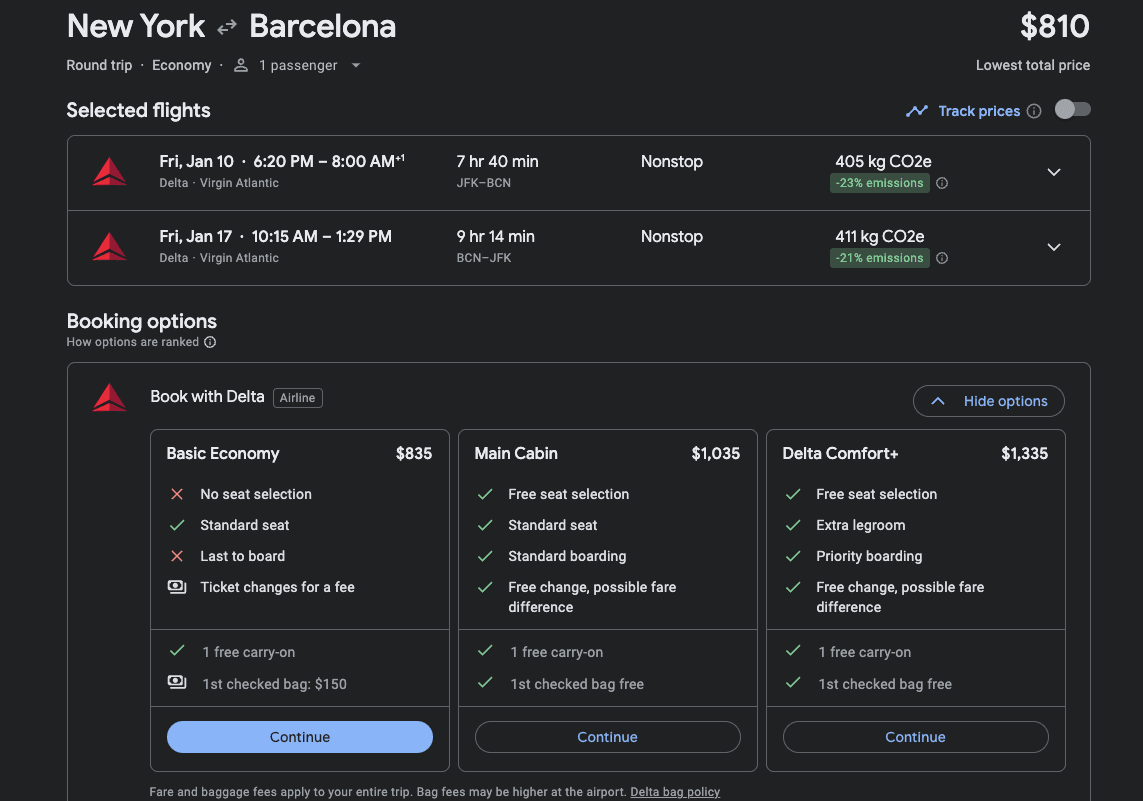The image size is (1143, 801).
Task: Click the 9 hr 14 min duration
Action: tap(496, 237)
